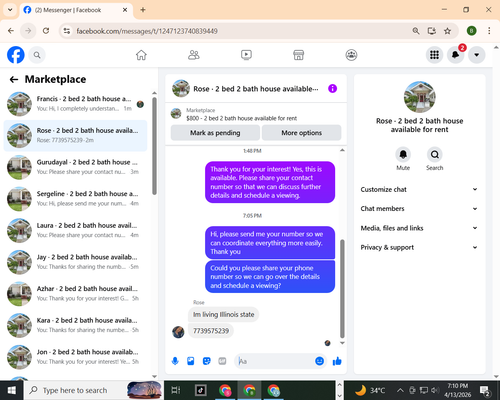Click Rose listing profile picture in right panel
The image size is (500, 400).
coord(419,97)
